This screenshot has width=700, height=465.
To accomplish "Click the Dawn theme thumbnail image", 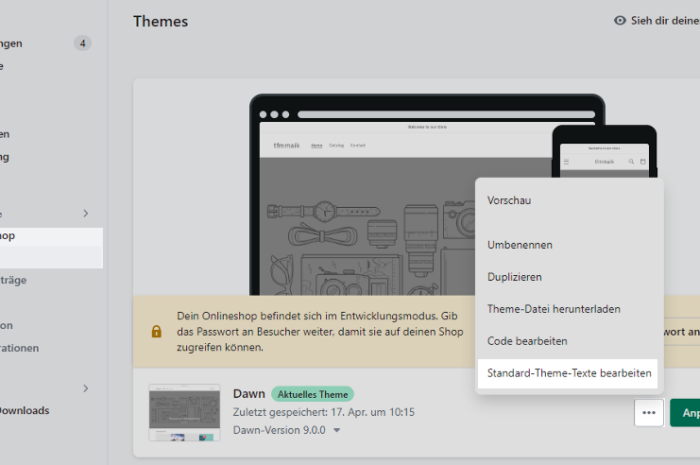I will pyautogui.click(x=184, y=412).
